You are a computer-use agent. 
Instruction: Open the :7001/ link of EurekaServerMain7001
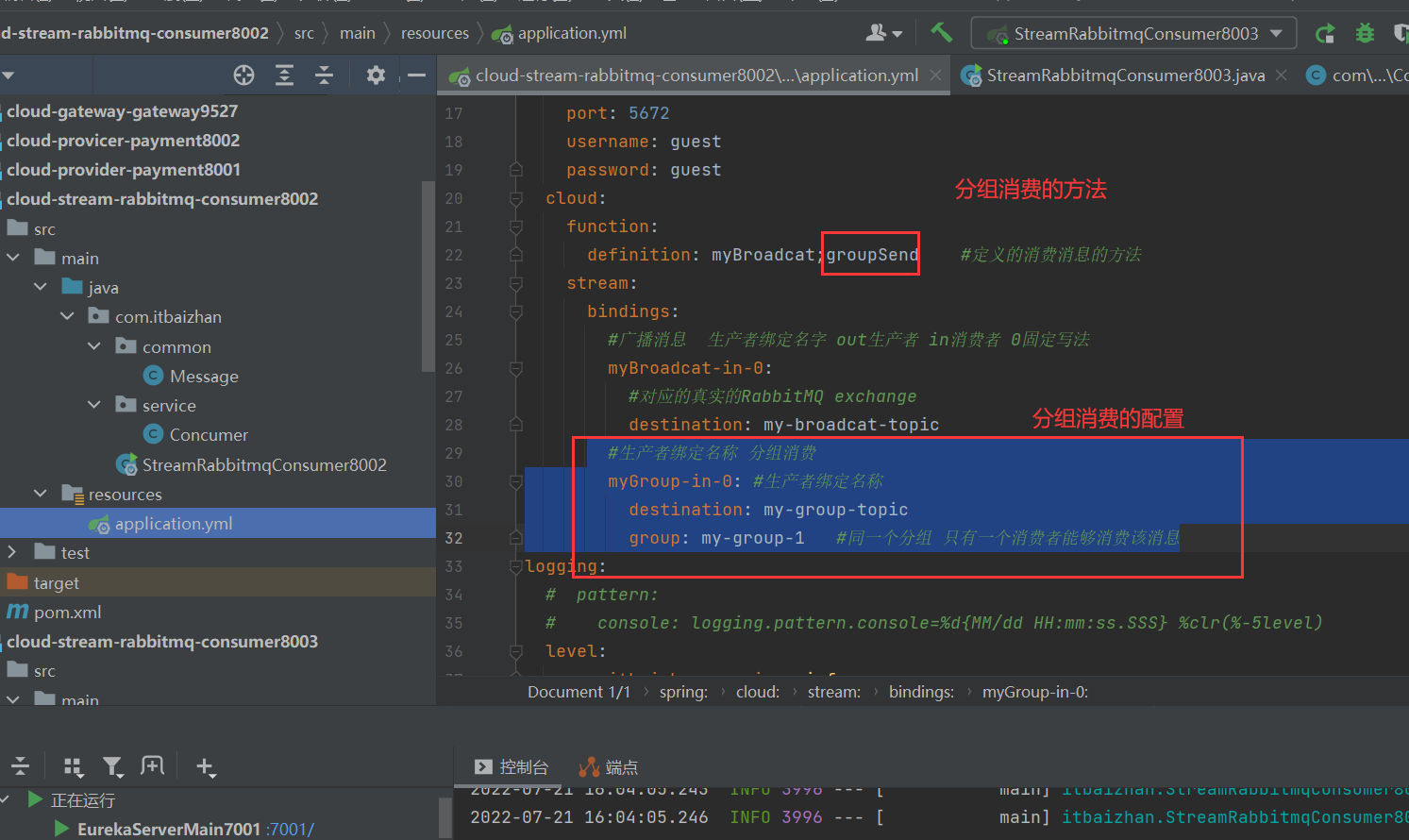pos(291,829)
